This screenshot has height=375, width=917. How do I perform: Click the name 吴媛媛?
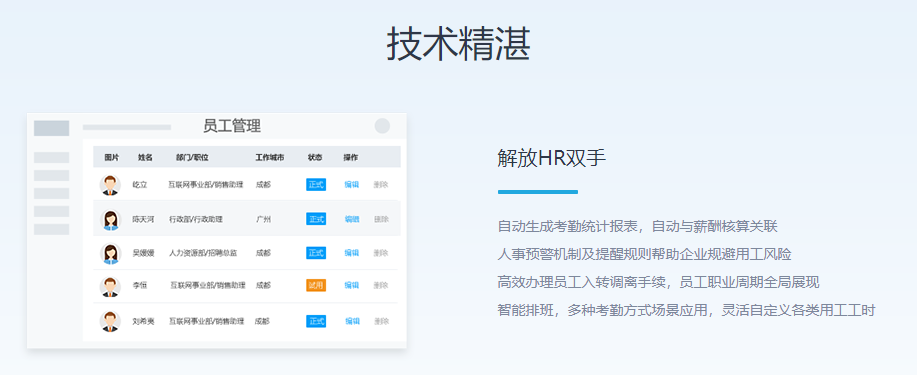click(143, 253)
